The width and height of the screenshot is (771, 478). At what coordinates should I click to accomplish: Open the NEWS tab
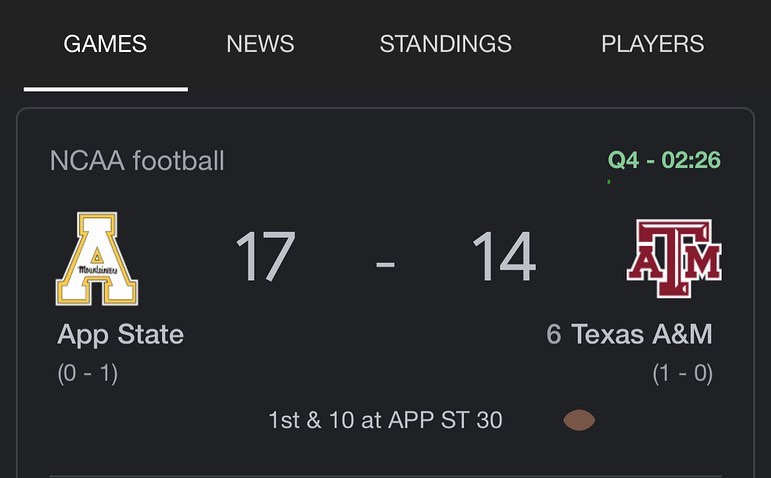pos(260,44)
